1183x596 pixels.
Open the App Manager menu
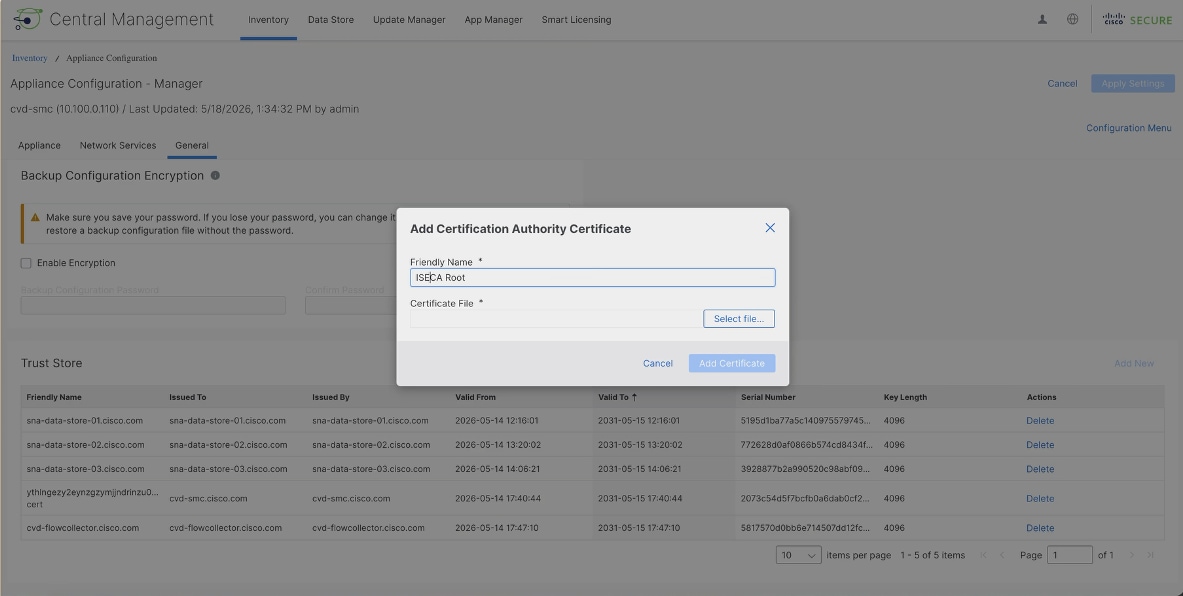tap(493, 20)
